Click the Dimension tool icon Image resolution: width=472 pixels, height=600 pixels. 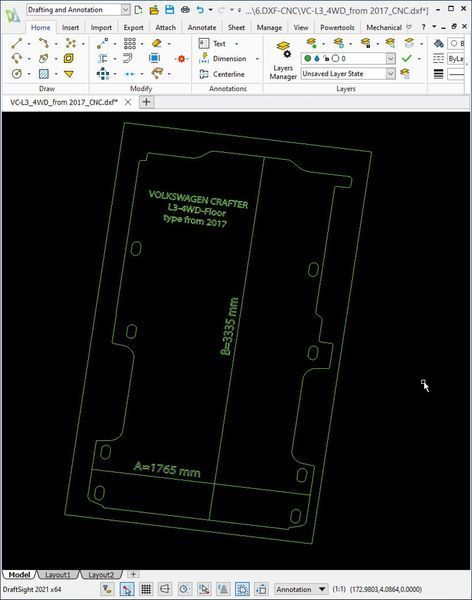pos(204,59)
